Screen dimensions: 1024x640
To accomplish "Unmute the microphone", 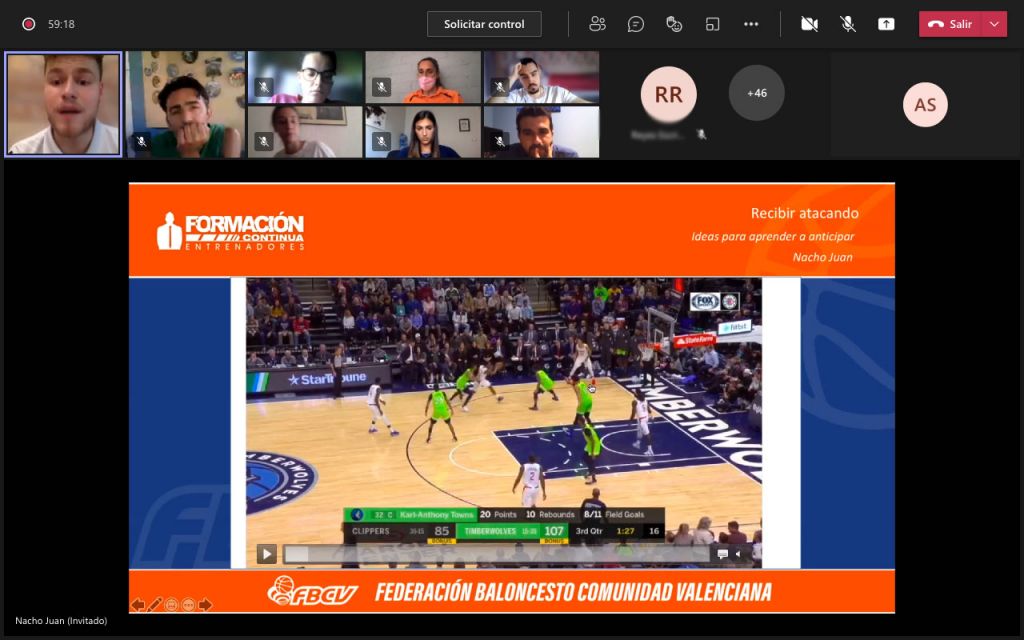I will (x=848, y=24).
